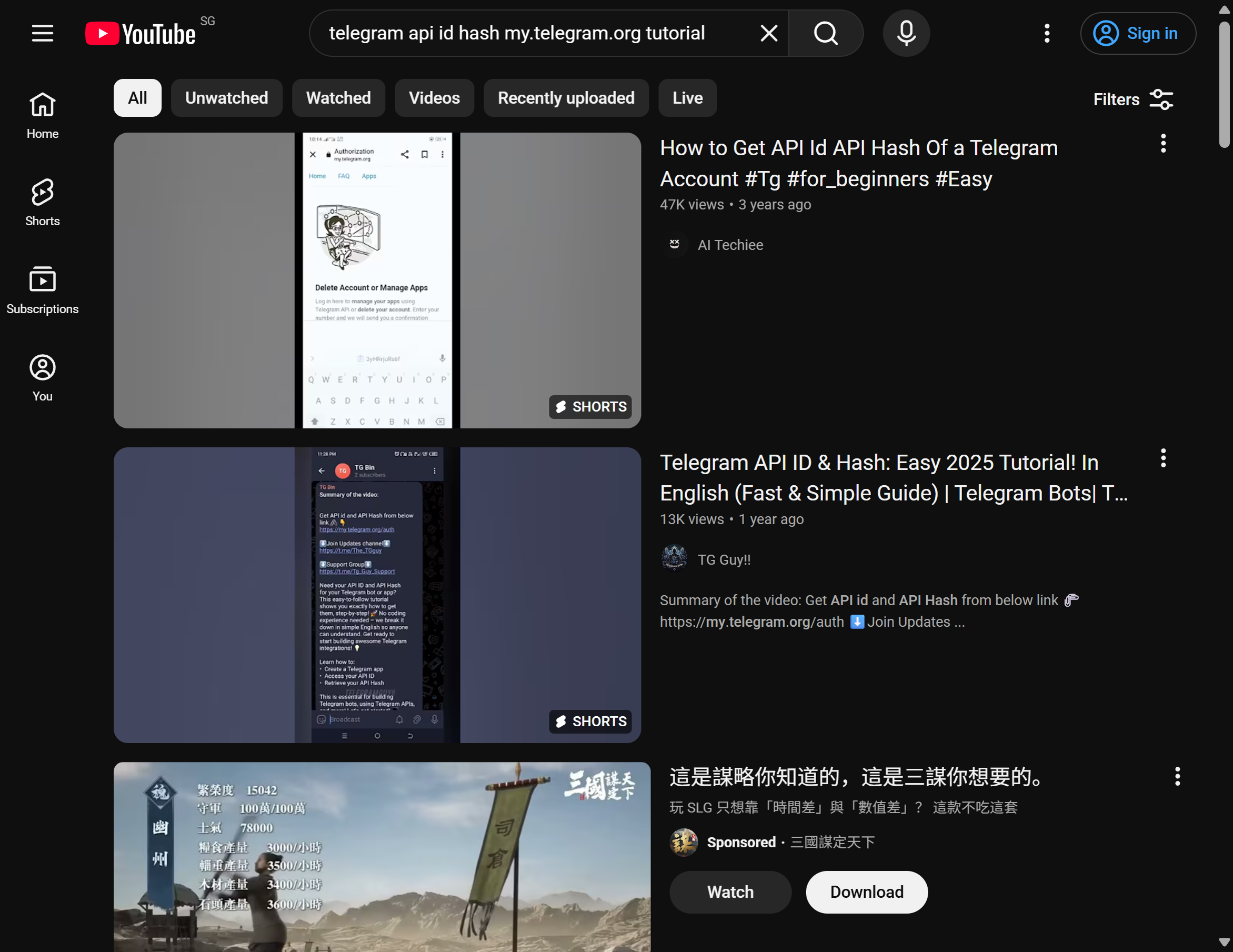Open the sponsored ad video thumbnail

coord(382,857)
